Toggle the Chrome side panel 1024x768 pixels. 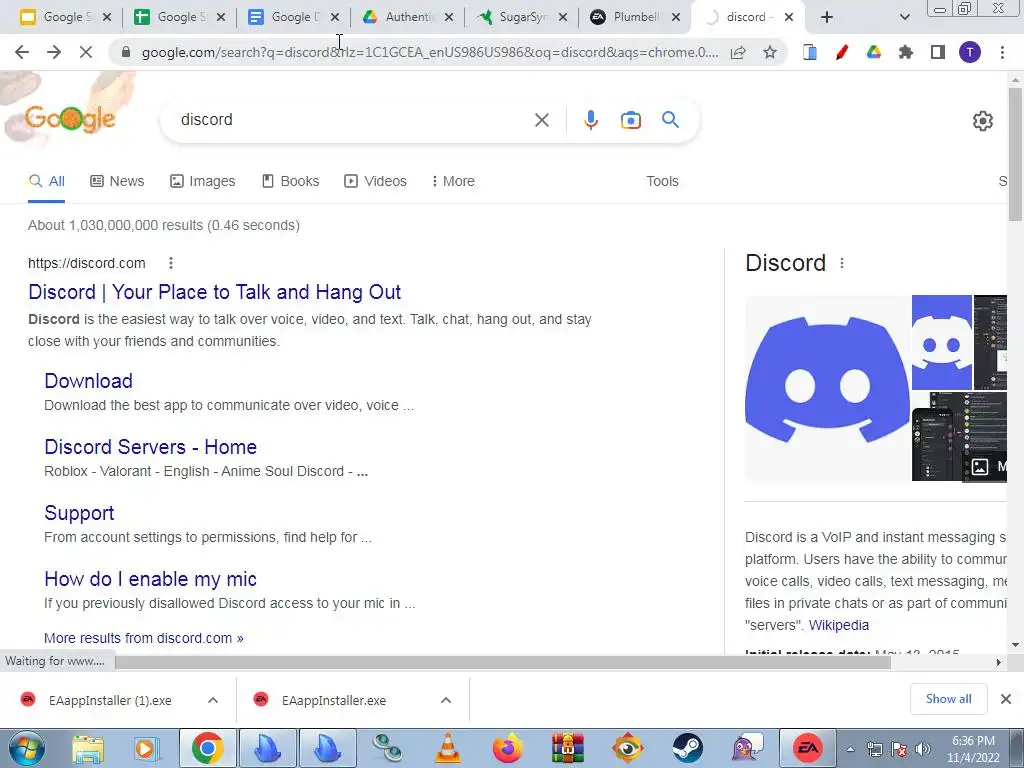click(x=938, y=52)
